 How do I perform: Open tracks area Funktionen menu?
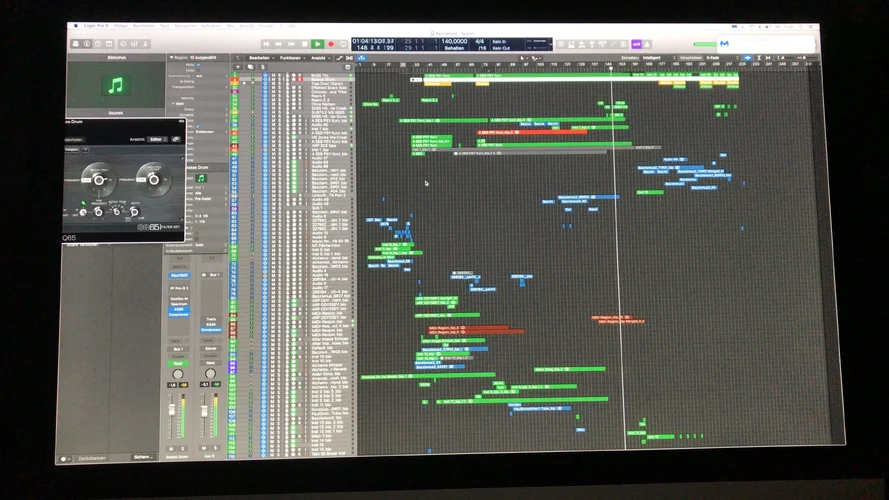292,58
